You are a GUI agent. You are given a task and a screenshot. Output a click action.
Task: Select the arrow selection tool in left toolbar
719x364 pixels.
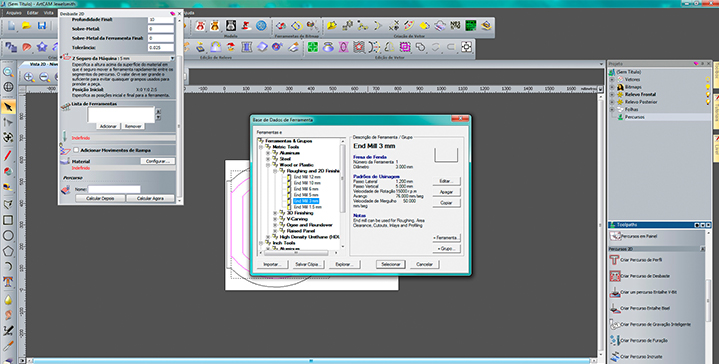[8, 107]
